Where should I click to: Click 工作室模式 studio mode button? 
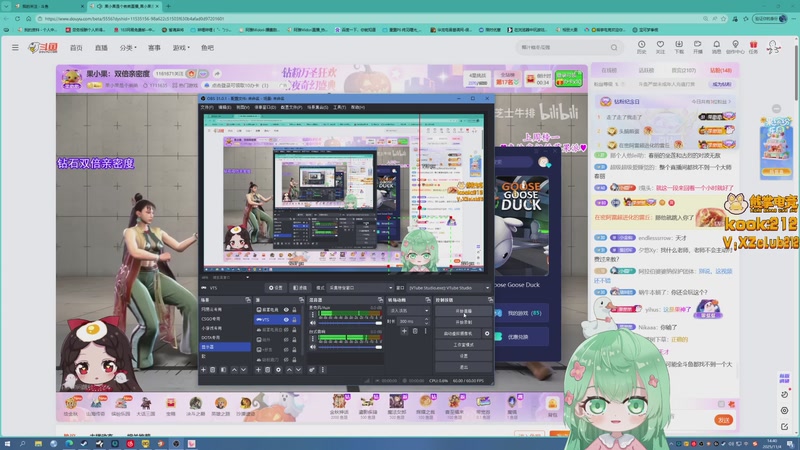pos(464,345)
